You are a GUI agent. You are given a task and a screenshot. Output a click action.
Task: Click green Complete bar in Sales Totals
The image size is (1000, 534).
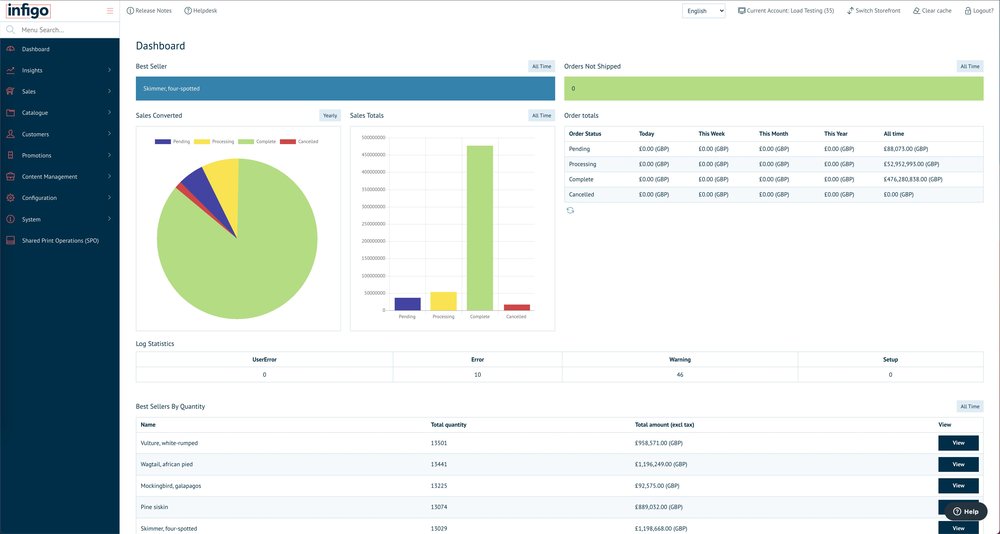point(480,228)
